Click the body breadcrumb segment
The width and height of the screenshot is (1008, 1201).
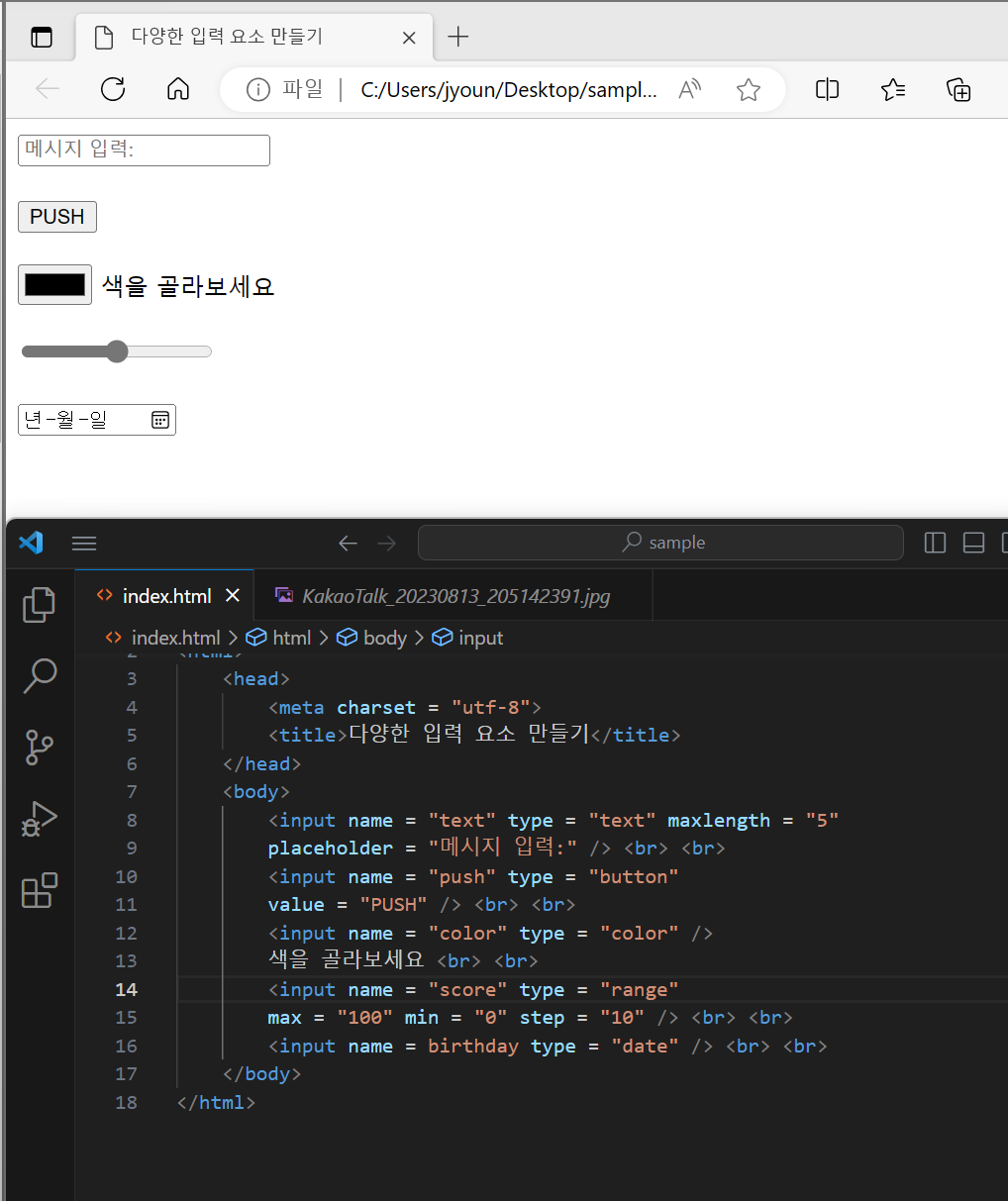385,638
